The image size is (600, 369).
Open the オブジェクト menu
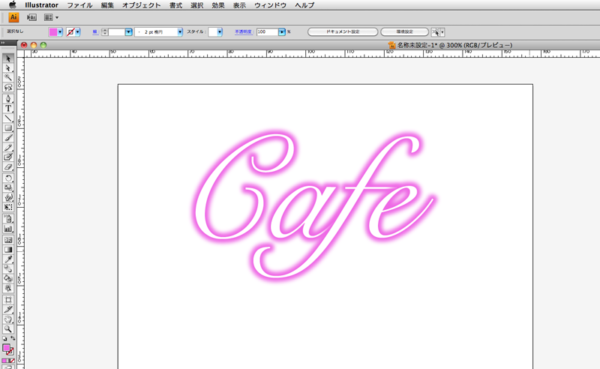click(141, 5)
